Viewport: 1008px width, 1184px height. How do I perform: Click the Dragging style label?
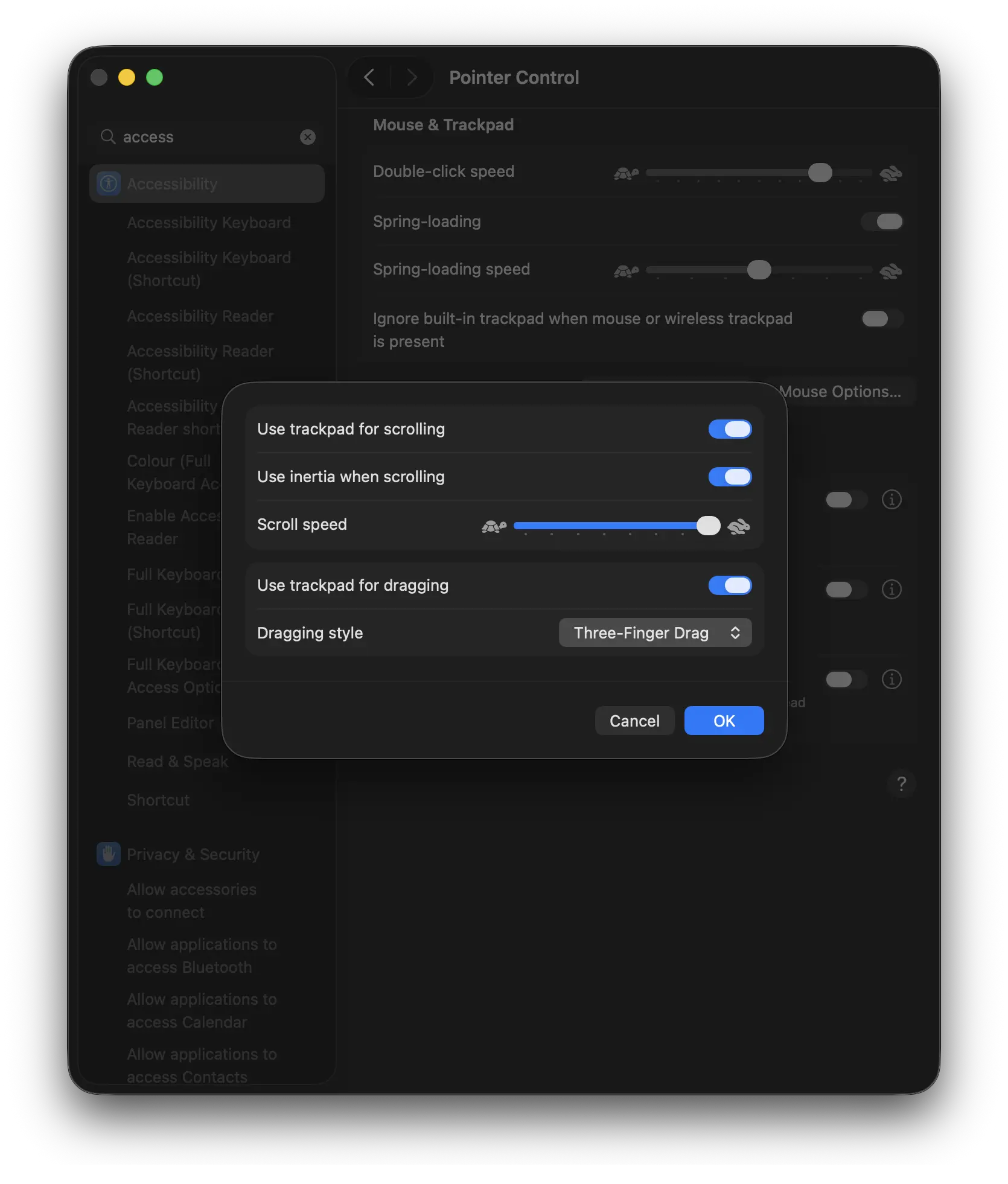(310, 633)
